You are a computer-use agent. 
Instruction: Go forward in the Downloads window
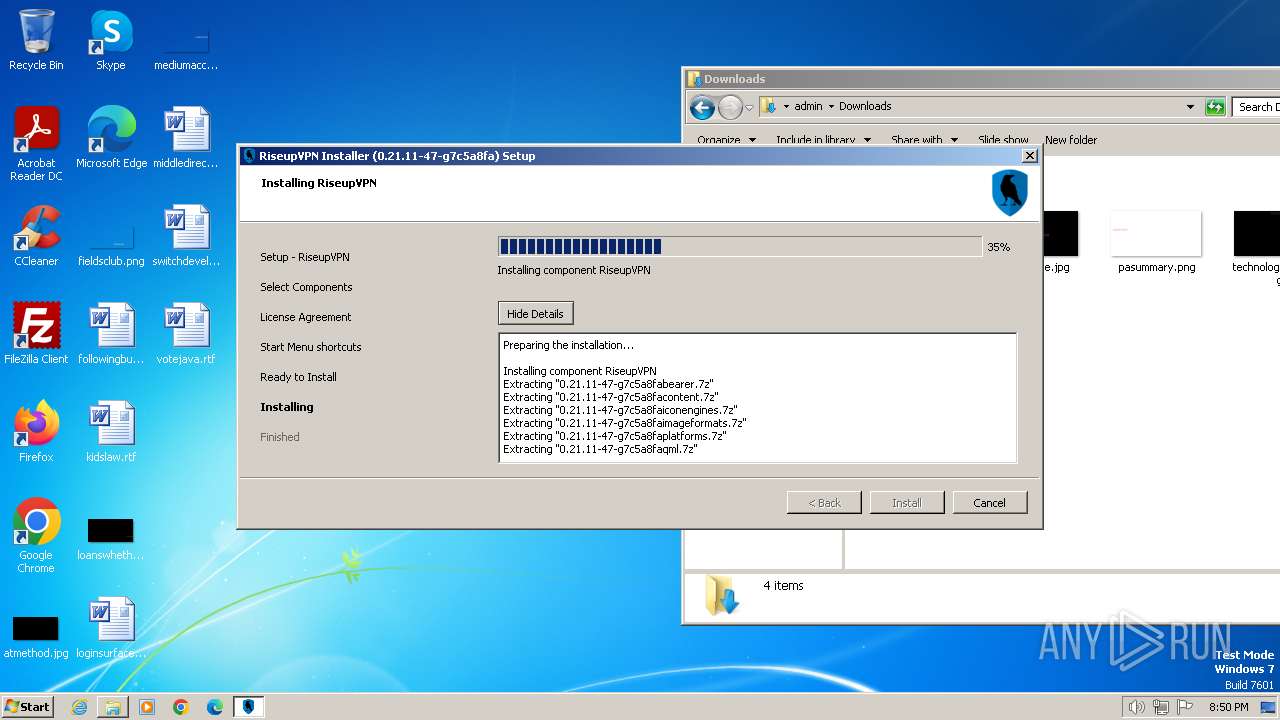730,107
